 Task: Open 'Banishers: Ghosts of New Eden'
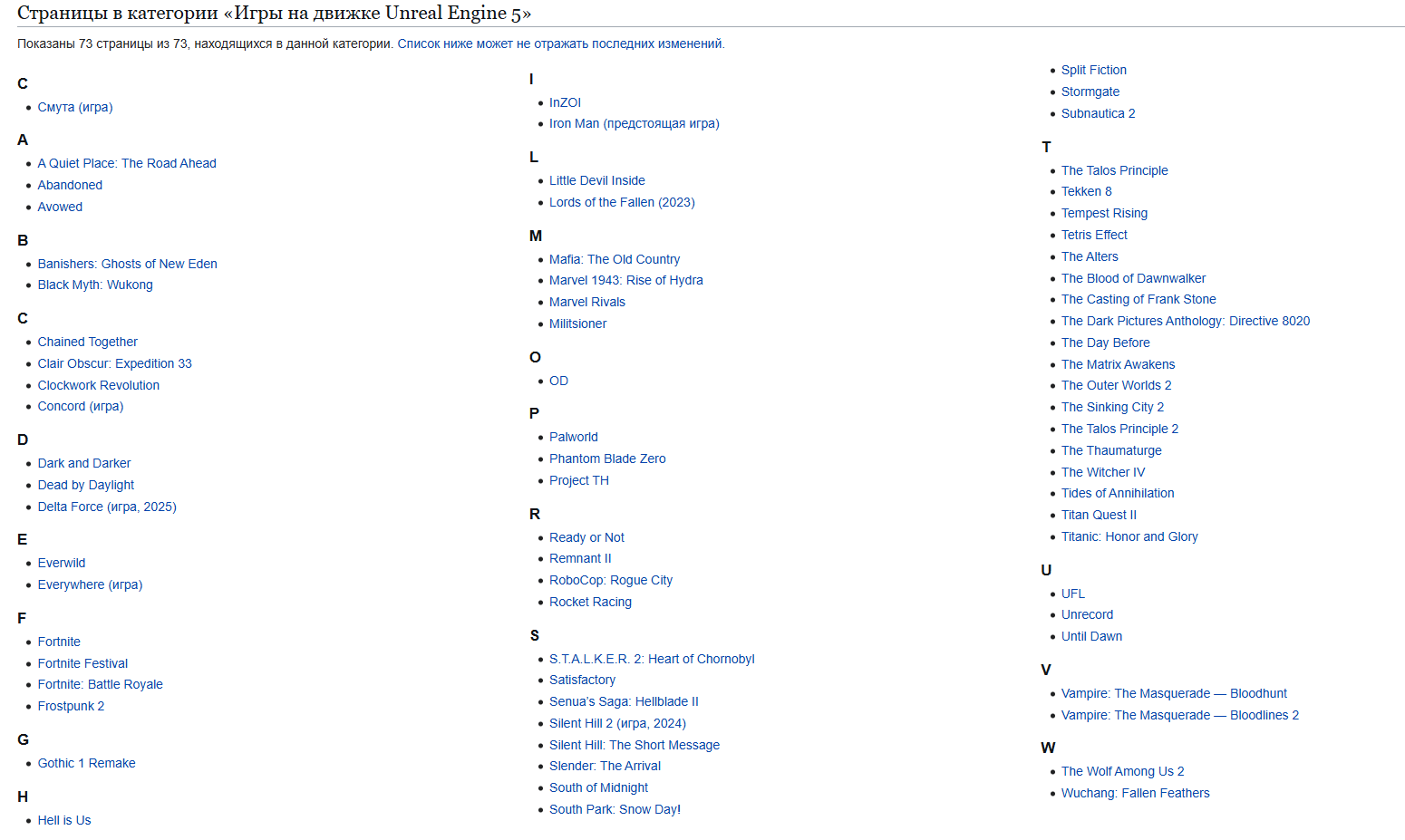click(x=128, y=264)
